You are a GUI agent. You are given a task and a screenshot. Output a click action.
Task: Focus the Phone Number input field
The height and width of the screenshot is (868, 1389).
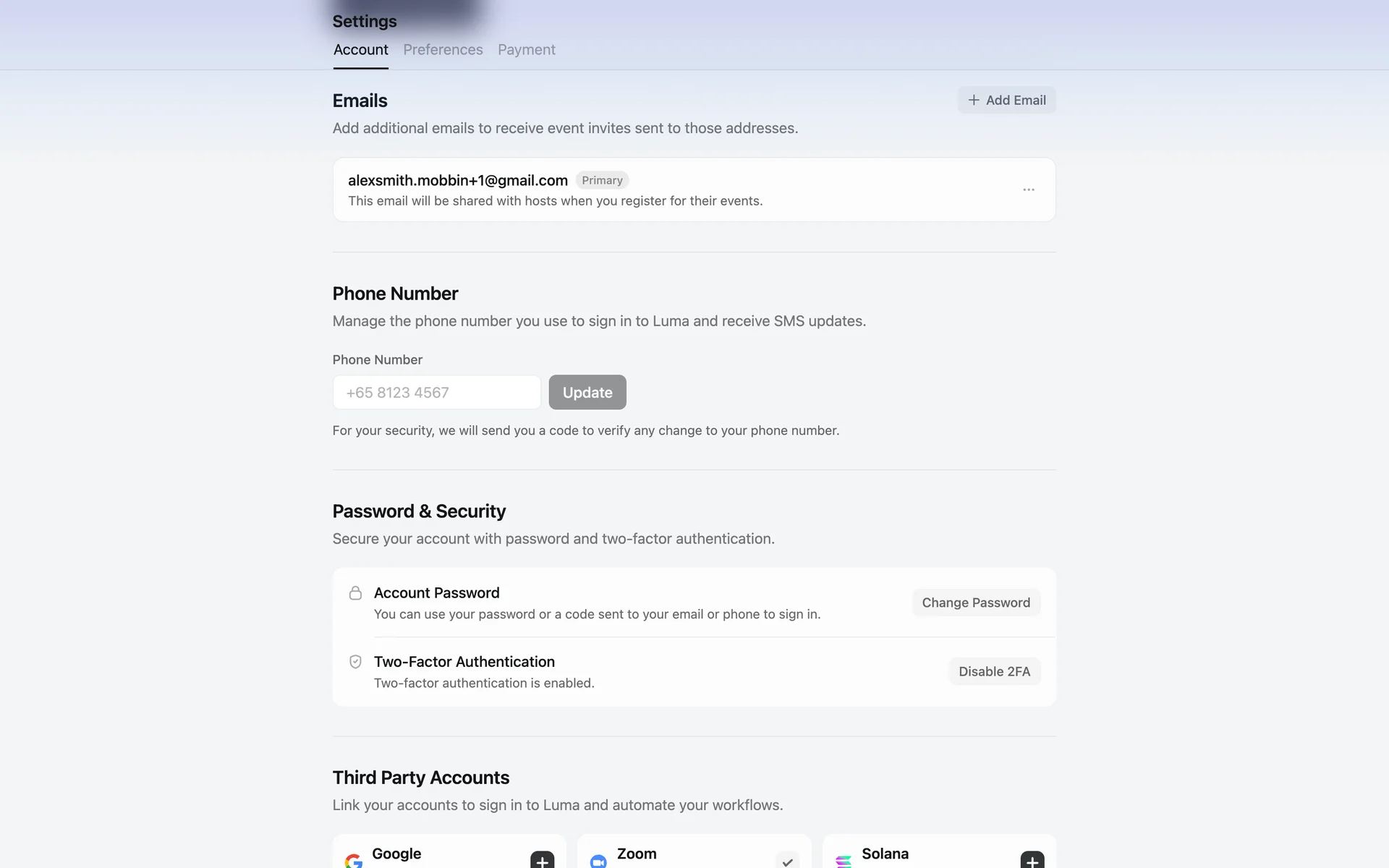click(x=436, y=392)
